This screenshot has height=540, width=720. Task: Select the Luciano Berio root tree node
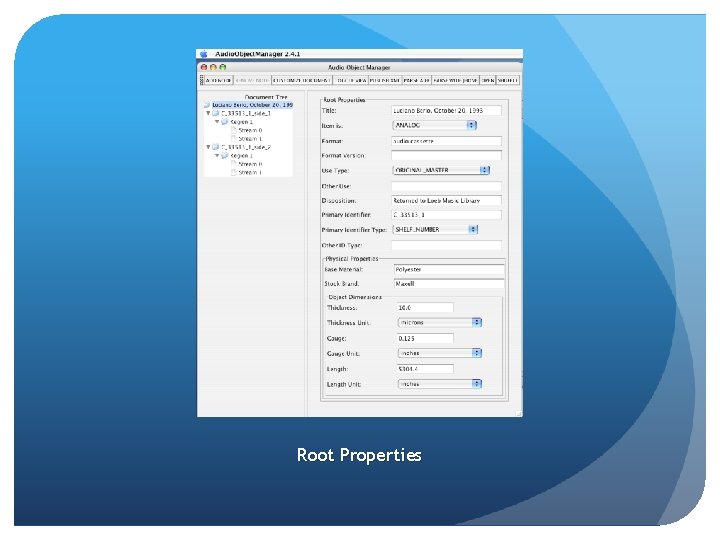tap(252, 105)
